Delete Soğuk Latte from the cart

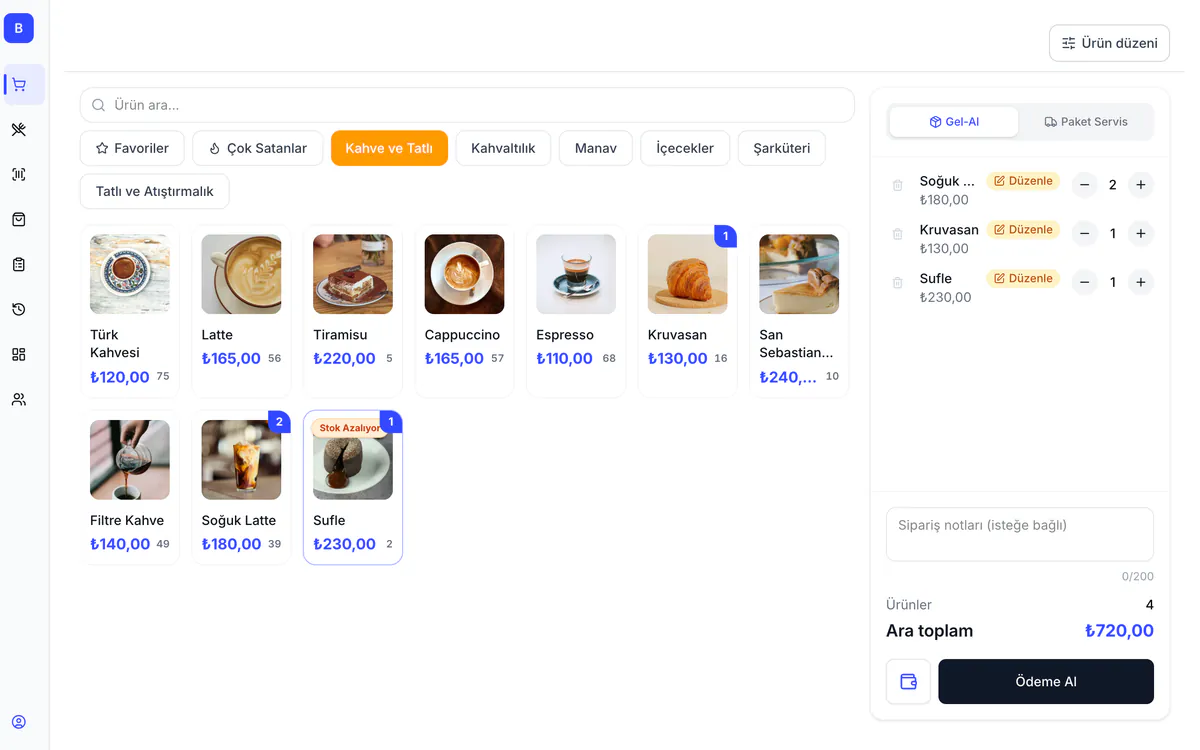pos(898,185)
